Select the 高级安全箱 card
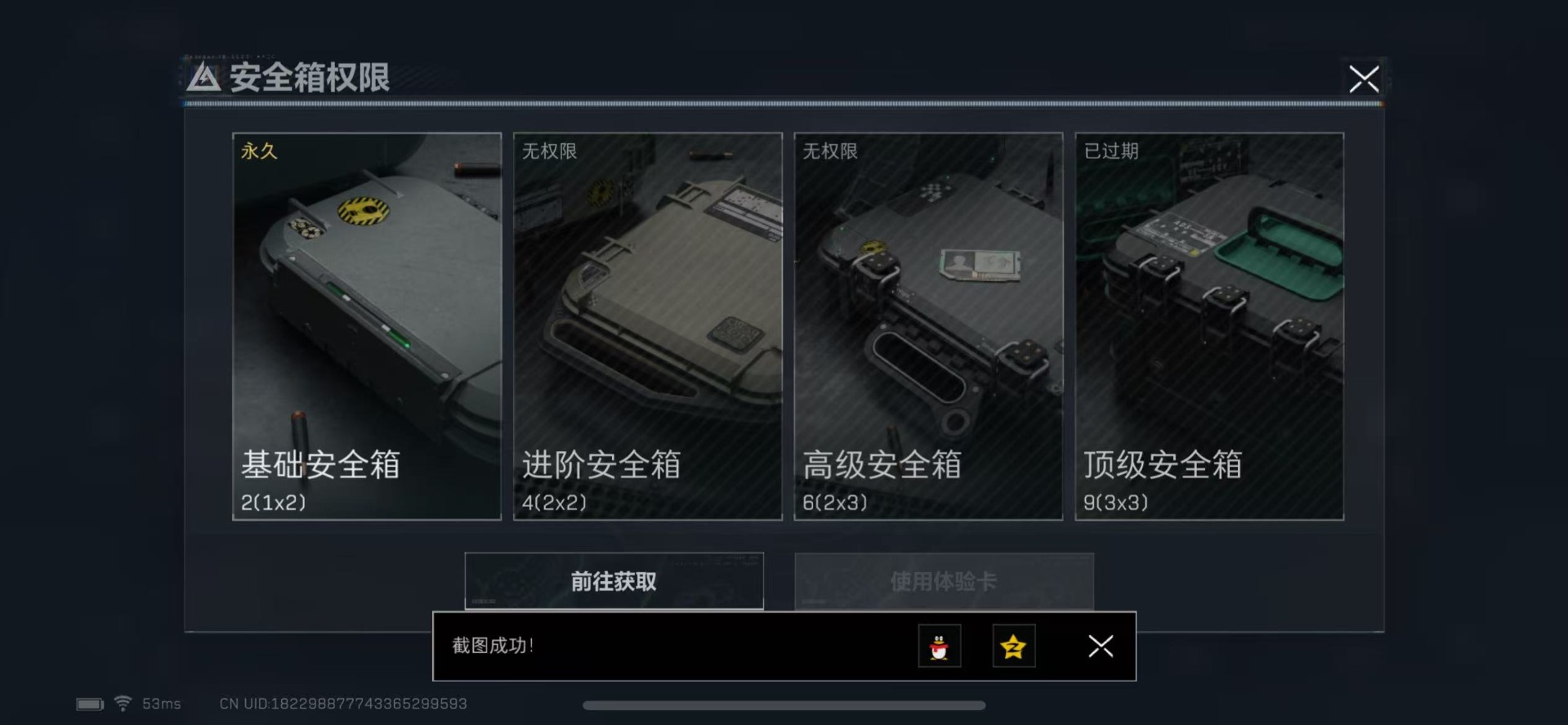1568x725 pixels. 928,326
